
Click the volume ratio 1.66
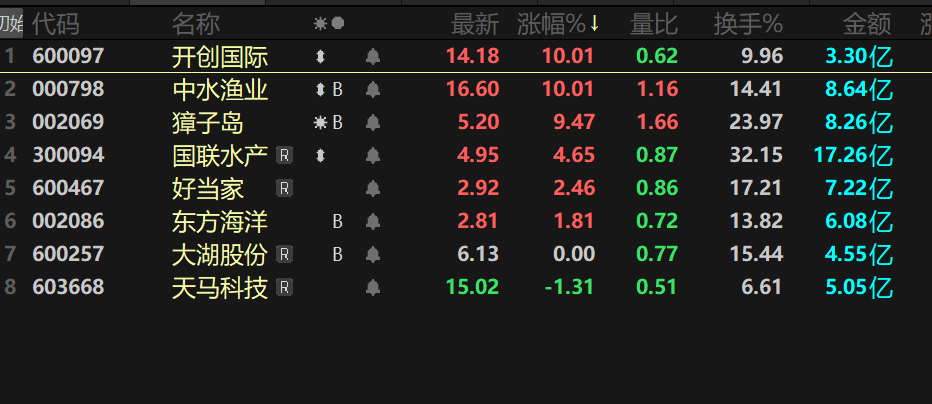(657, 122)
